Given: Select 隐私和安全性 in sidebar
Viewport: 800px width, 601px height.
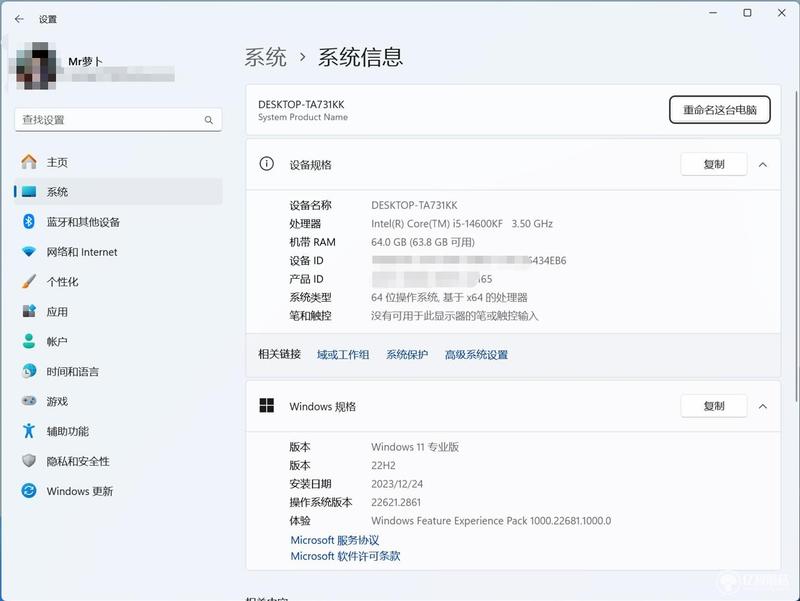Looking at the screenshot, I should 118,461.
